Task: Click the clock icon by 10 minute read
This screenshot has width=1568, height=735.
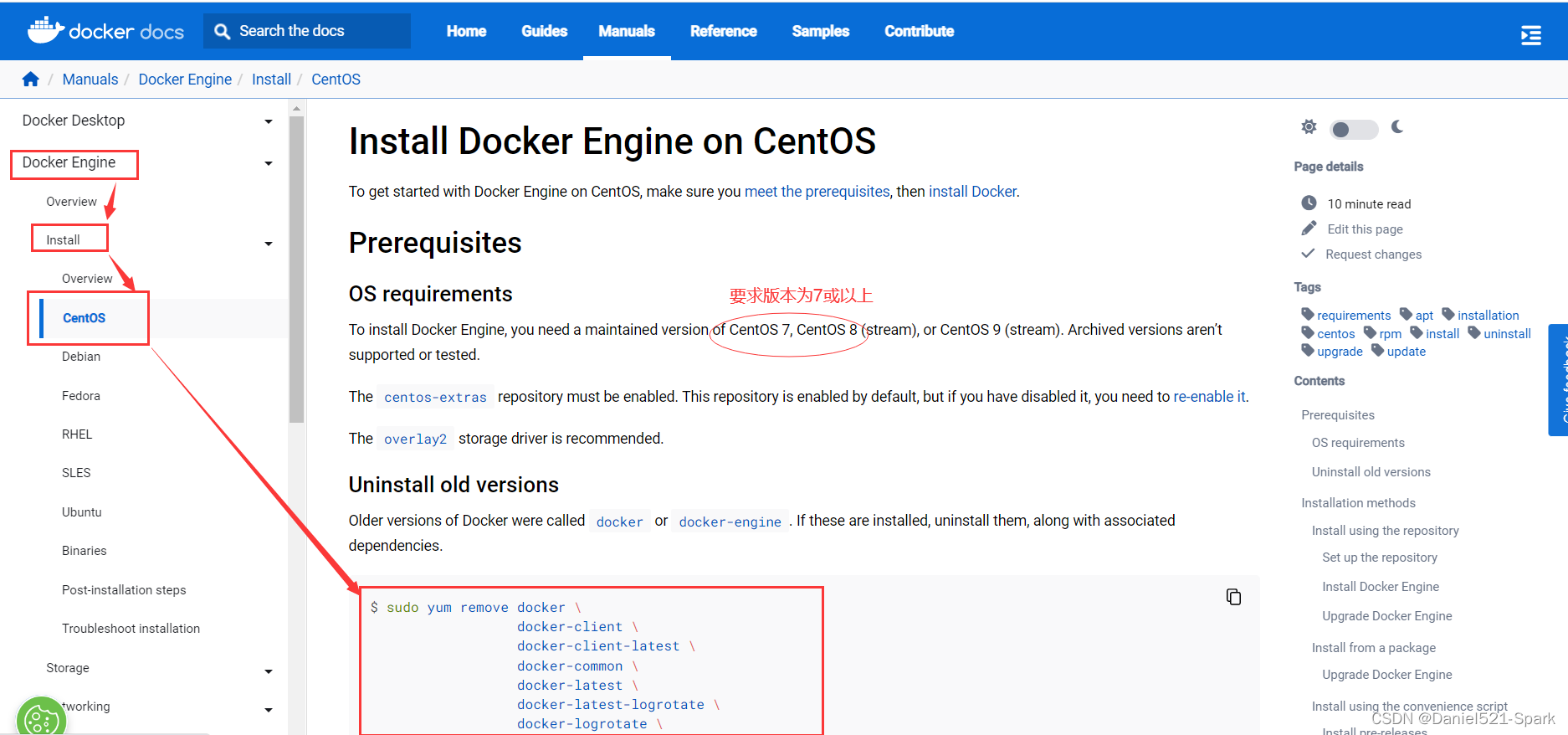Action: (x=1309, y=203)
